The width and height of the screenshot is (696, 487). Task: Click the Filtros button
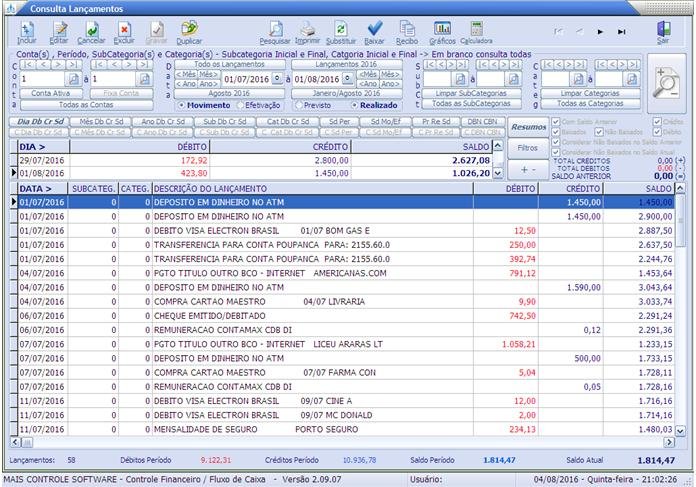tap(528, 148)
